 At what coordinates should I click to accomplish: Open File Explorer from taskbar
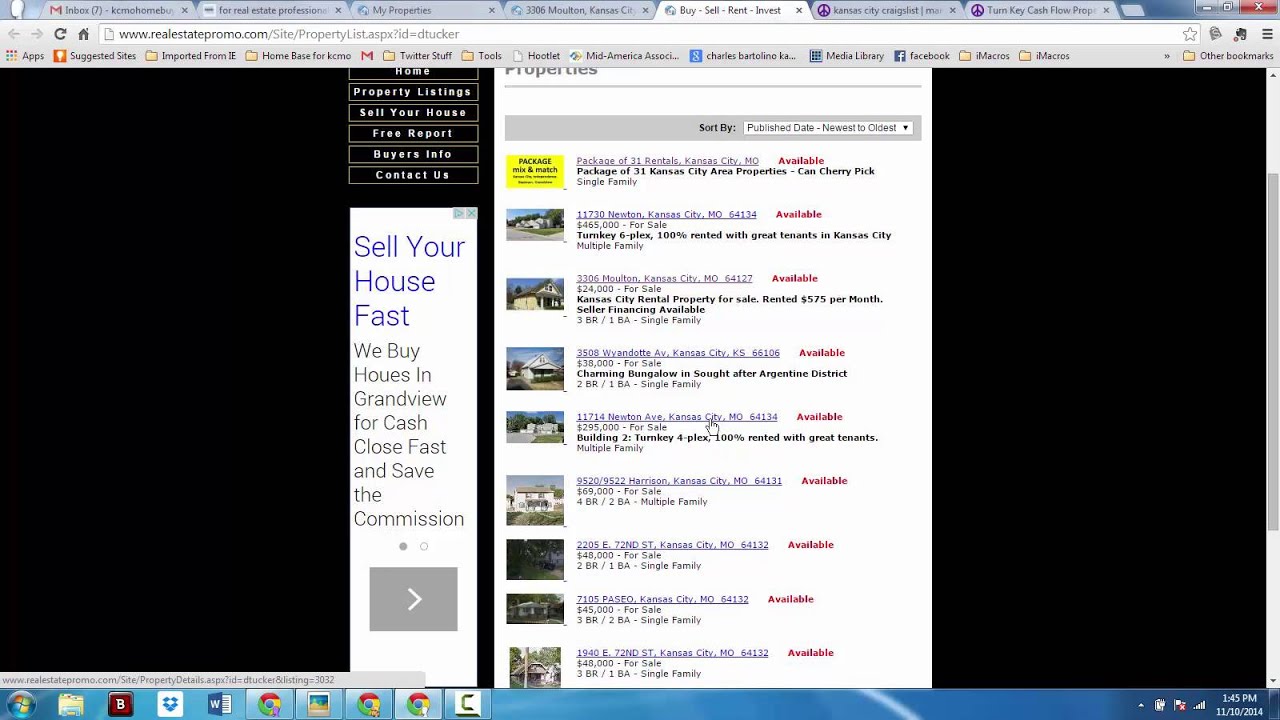(70, 705)
